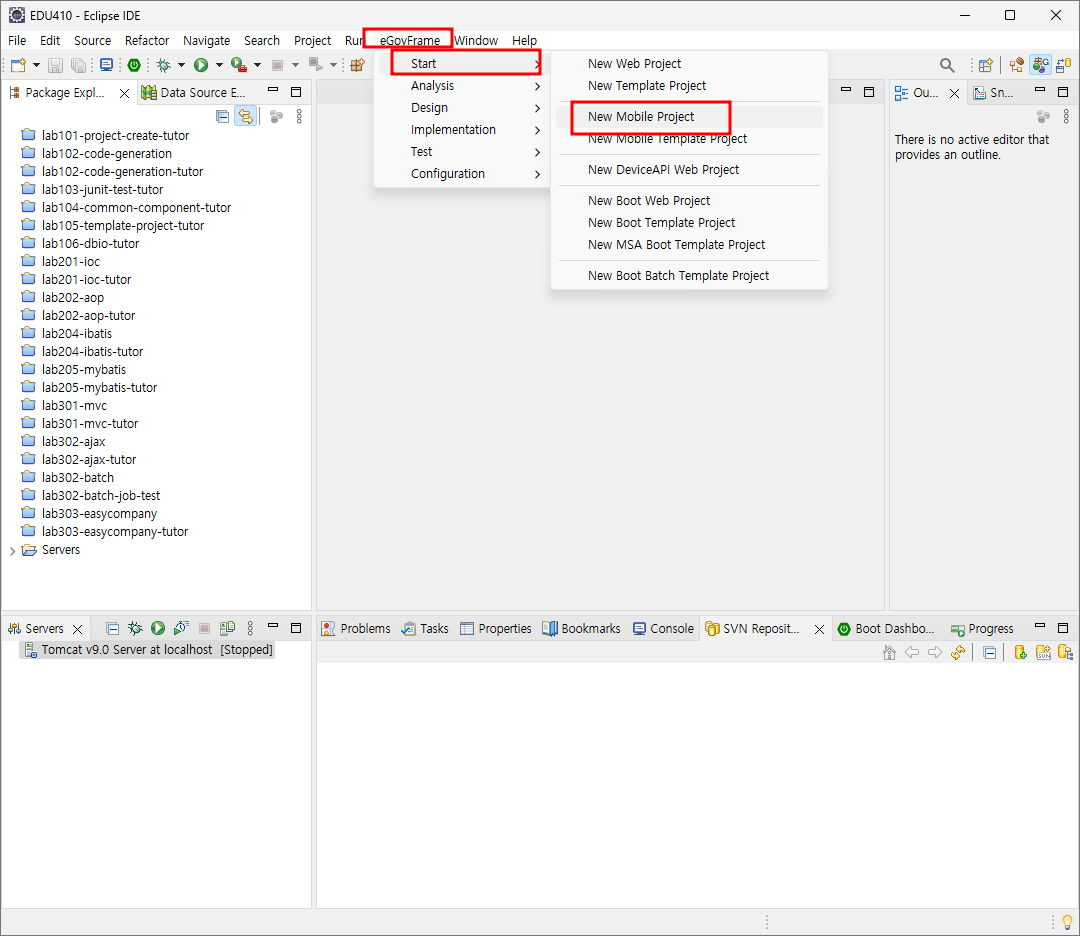Maximize the Outline panel
Screen dimensions: 1080x936
(1063, 91)
